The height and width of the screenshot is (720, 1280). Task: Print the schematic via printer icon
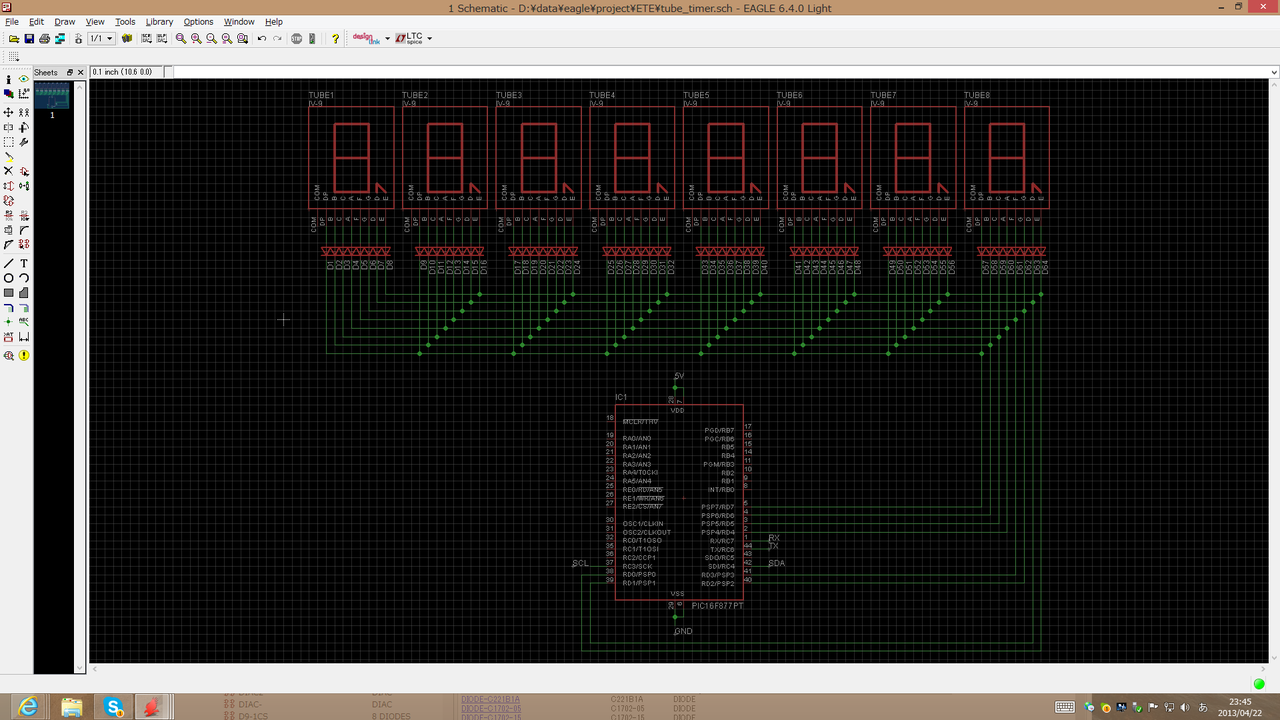(x=44, y=39)
